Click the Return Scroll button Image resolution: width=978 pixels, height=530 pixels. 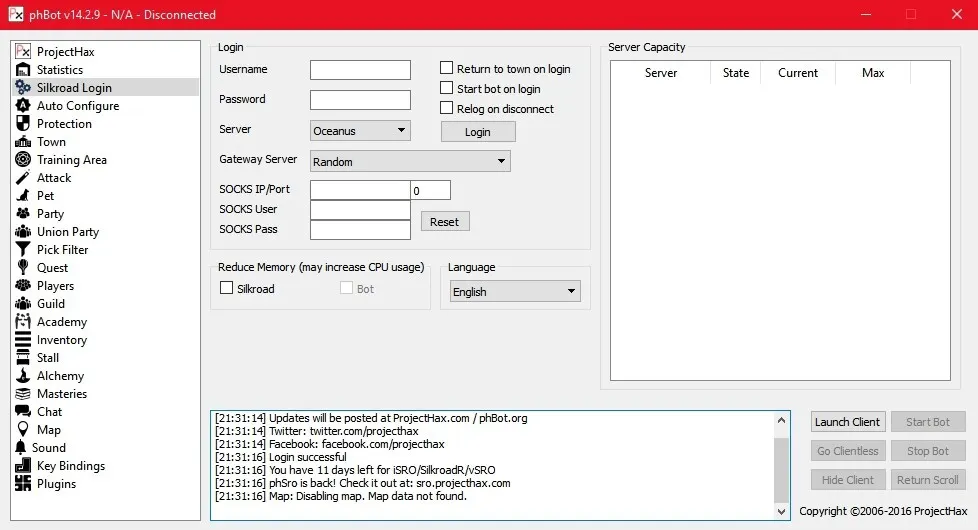tap(928, 479)
